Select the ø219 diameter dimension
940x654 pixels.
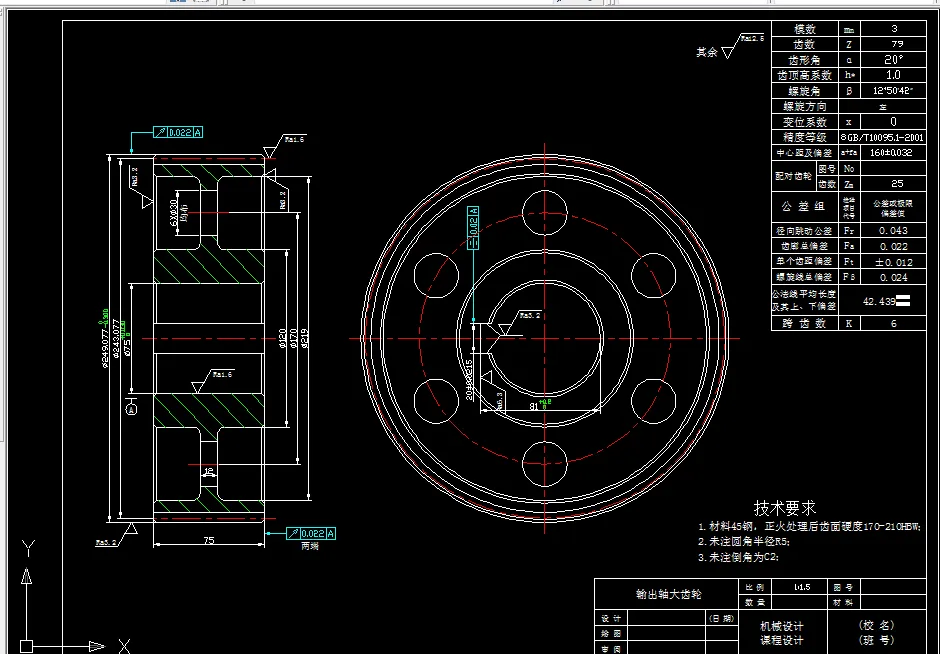tap(305, 339)
